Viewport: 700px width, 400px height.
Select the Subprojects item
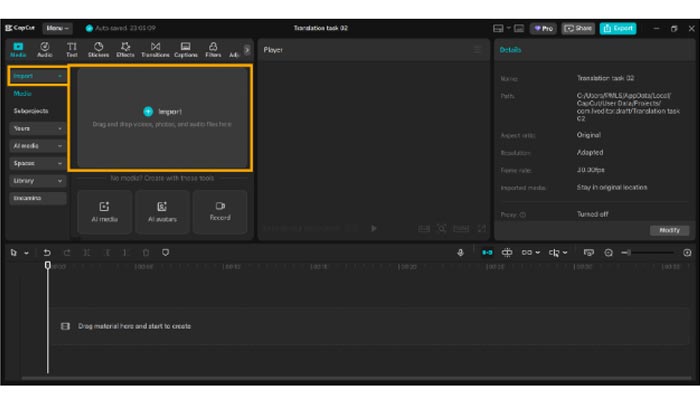(31, 111)
